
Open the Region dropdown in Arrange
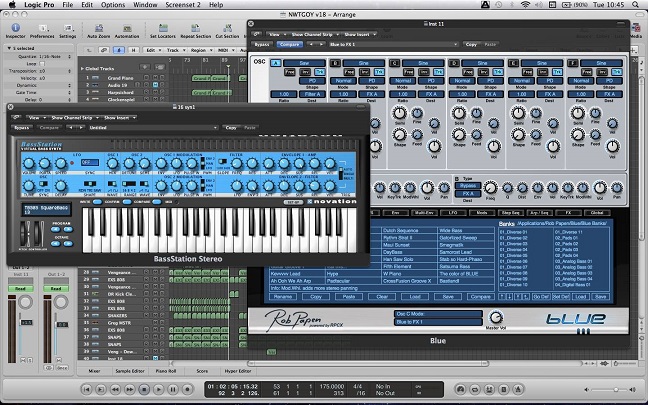[200, 50]
